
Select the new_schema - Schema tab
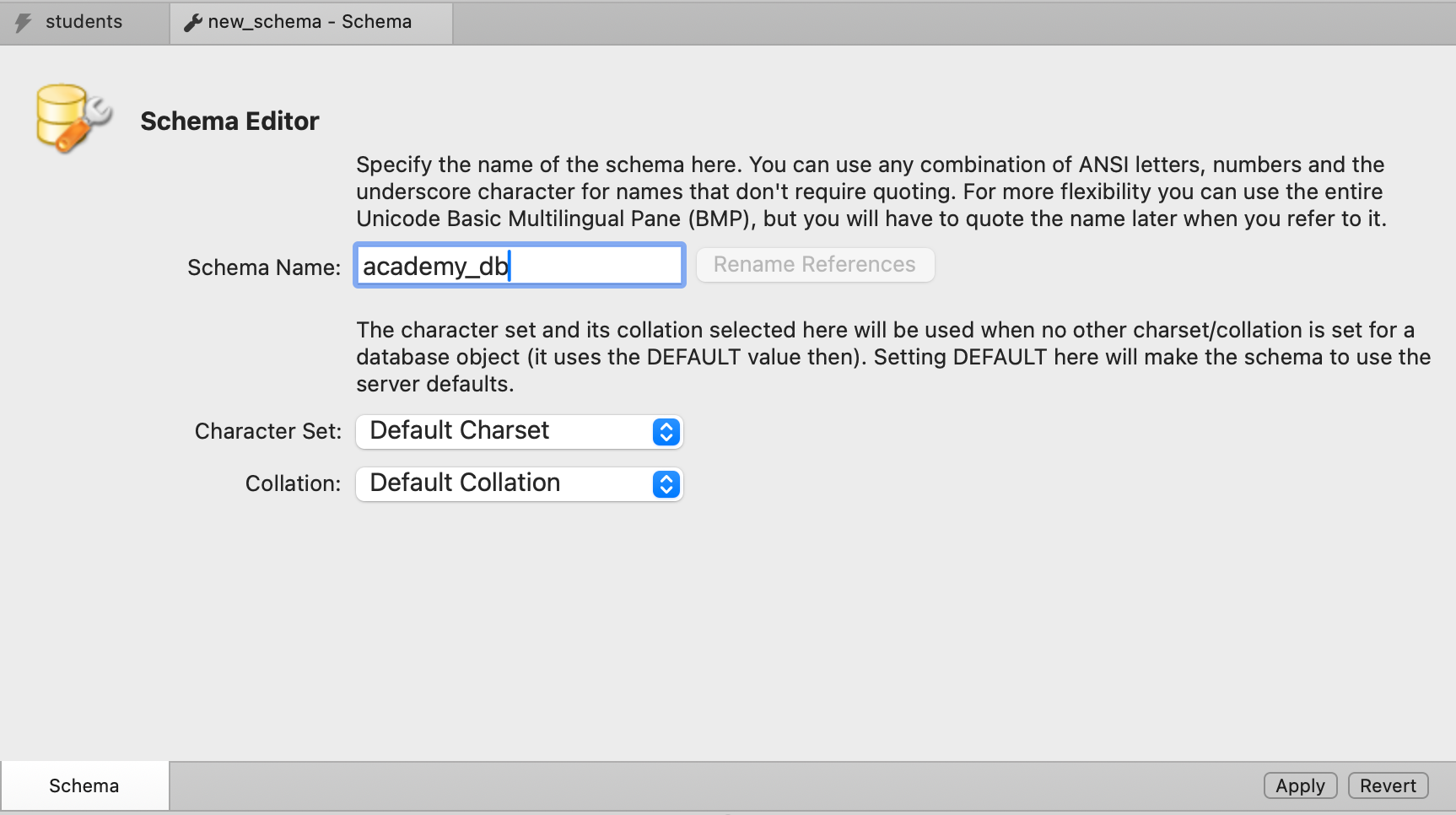[310, 22]
